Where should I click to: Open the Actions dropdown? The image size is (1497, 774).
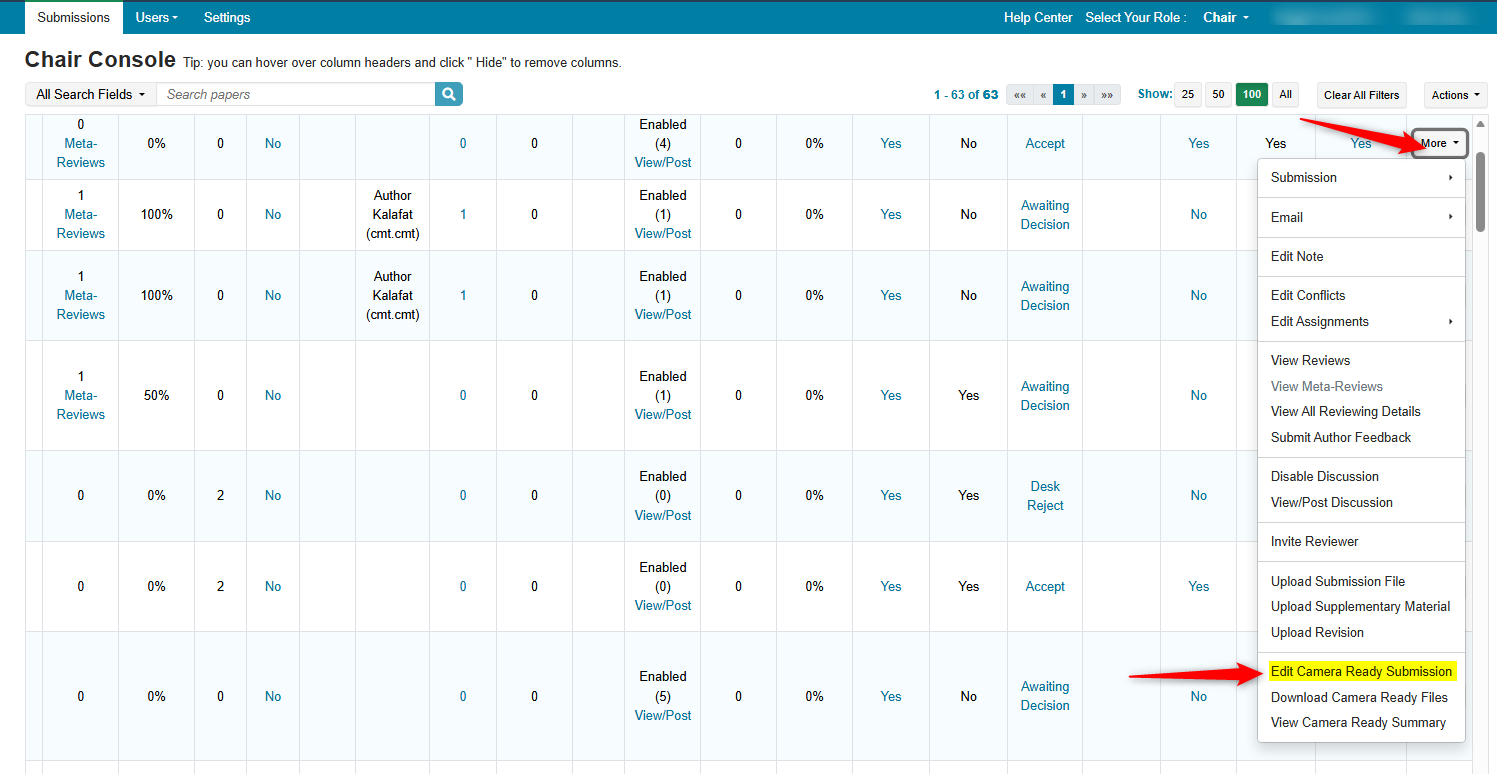click(x=1455, y=95)
